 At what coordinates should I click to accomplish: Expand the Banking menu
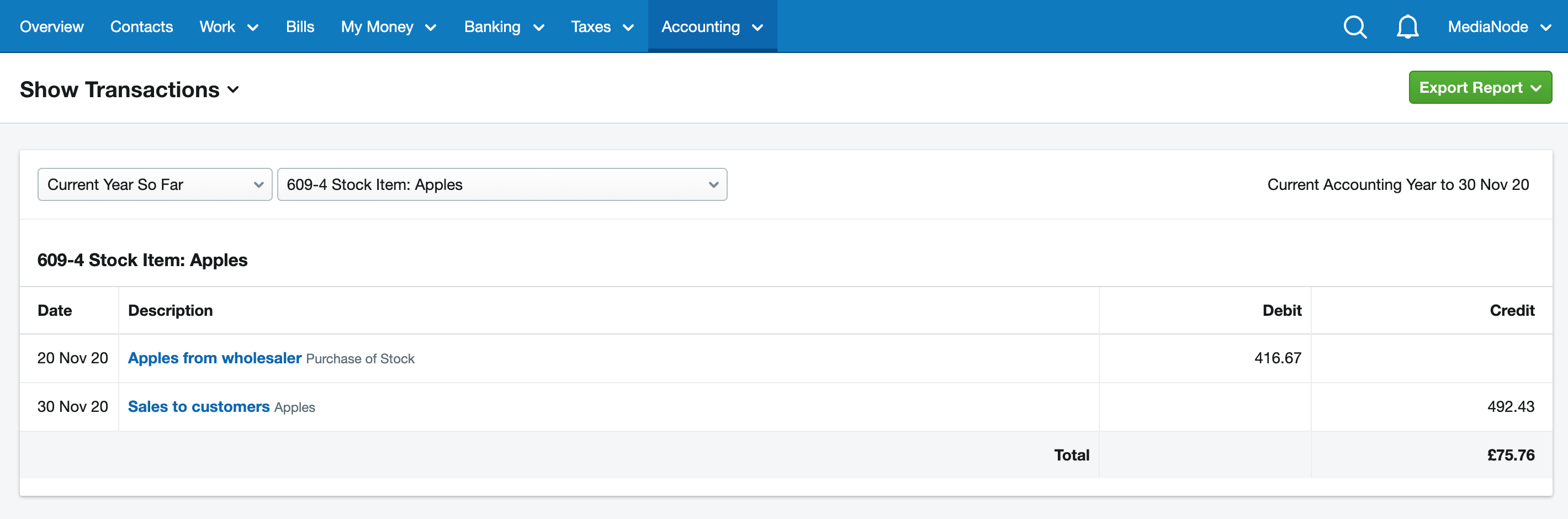click(504, 27)
